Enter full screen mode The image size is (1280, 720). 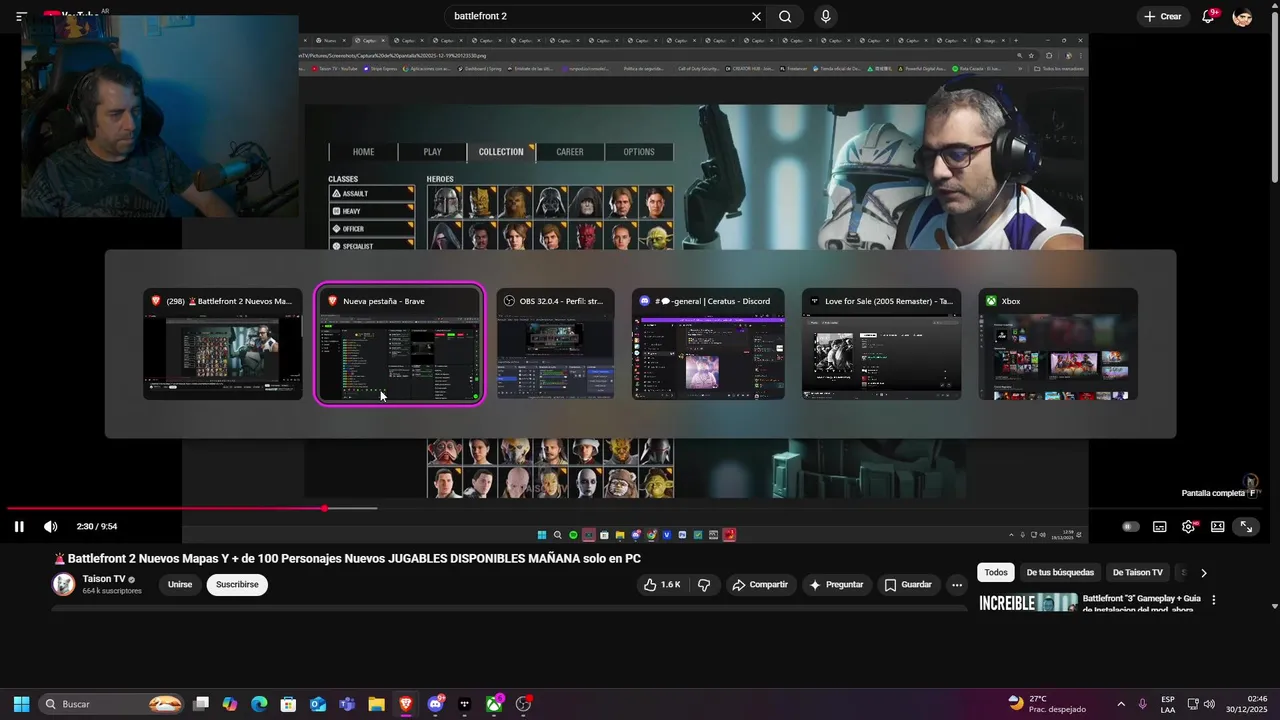[1246, 526]
